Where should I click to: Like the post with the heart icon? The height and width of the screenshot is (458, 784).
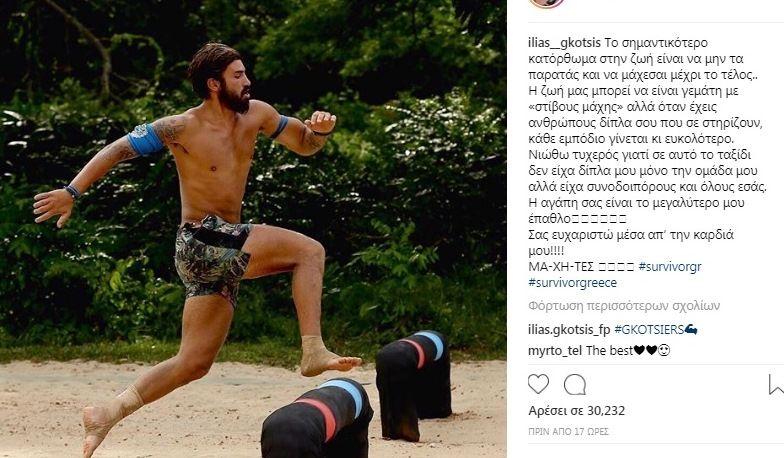click(538, 384)
